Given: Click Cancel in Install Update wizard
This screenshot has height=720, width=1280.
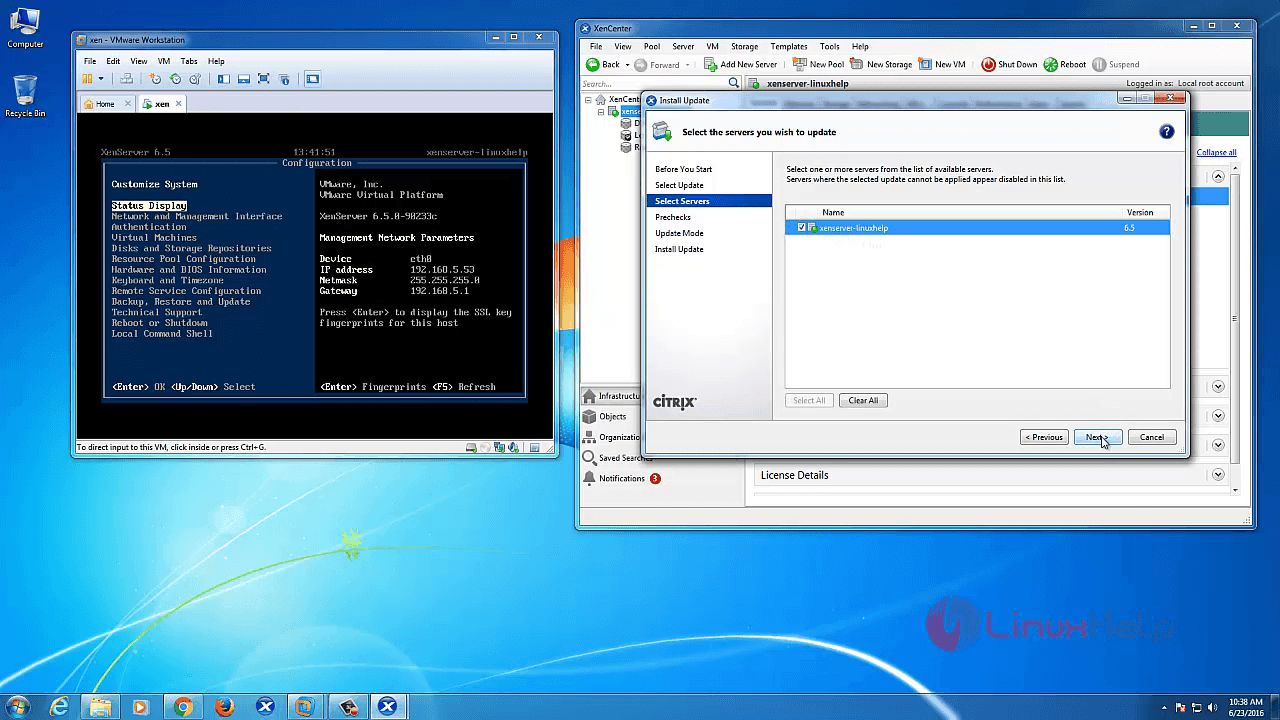Looking at the screenshot, I should click(1152, 437).
